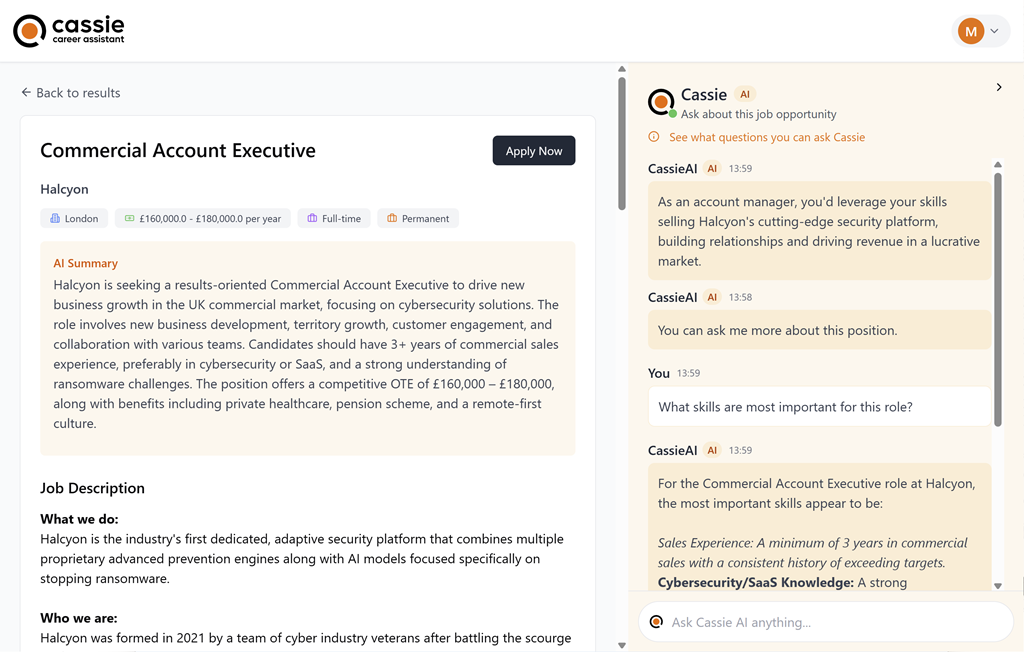Viewport: 1024px width, 652px height.
Task: Select the Permanent tag
Action: pyautogui.click(x=418, y=218)
